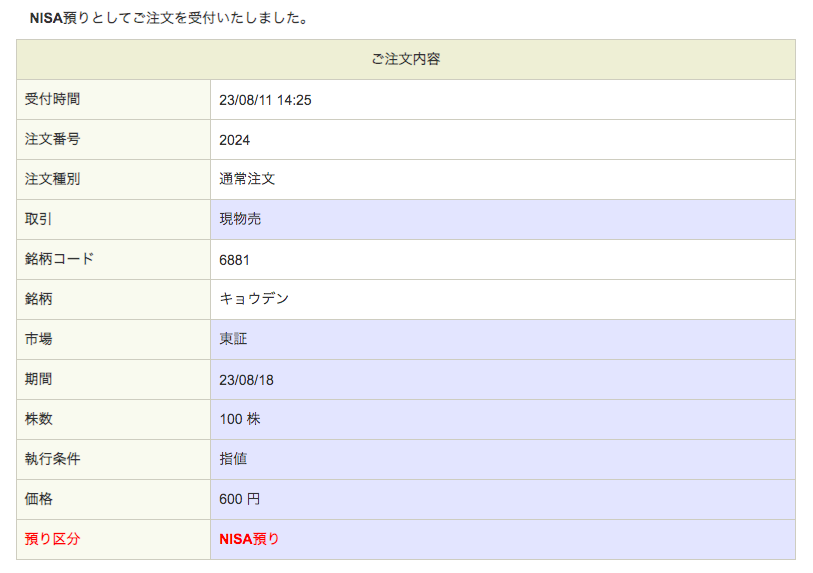Select the 'ご注文内容' table header

coord(405,59)
